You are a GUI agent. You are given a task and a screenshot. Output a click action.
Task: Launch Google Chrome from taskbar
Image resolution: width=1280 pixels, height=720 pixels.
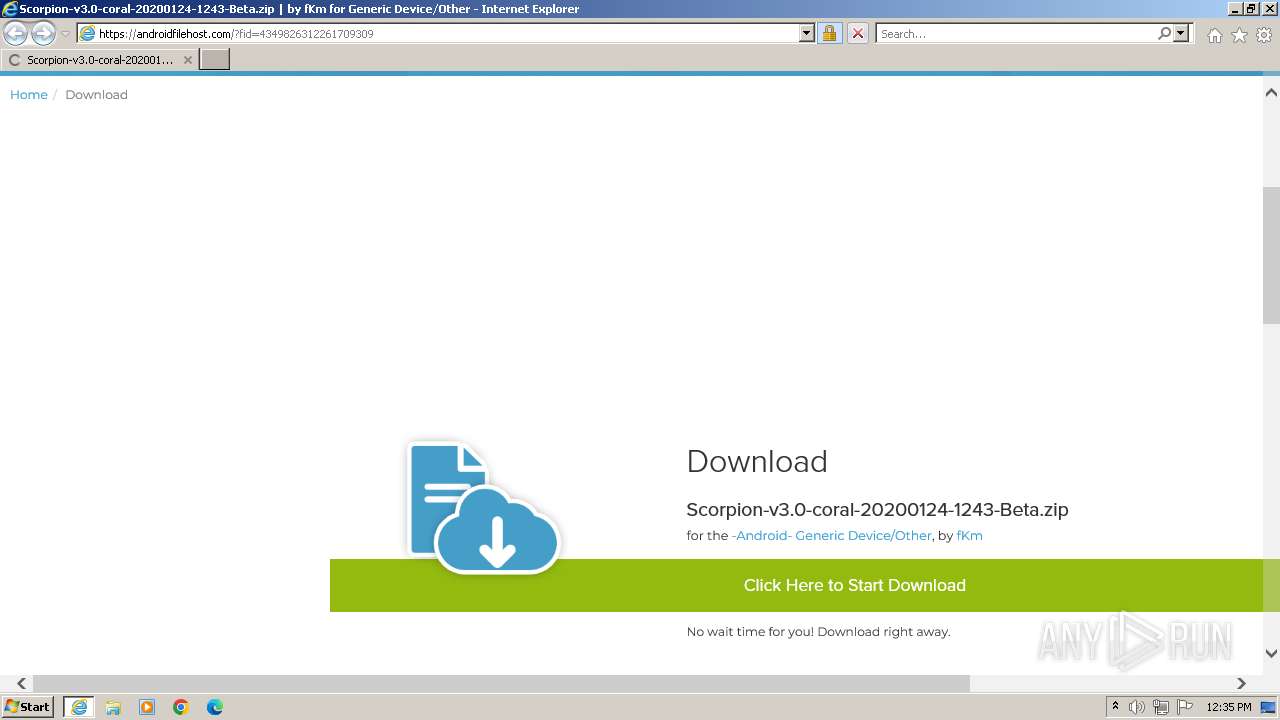click(181, 707)
